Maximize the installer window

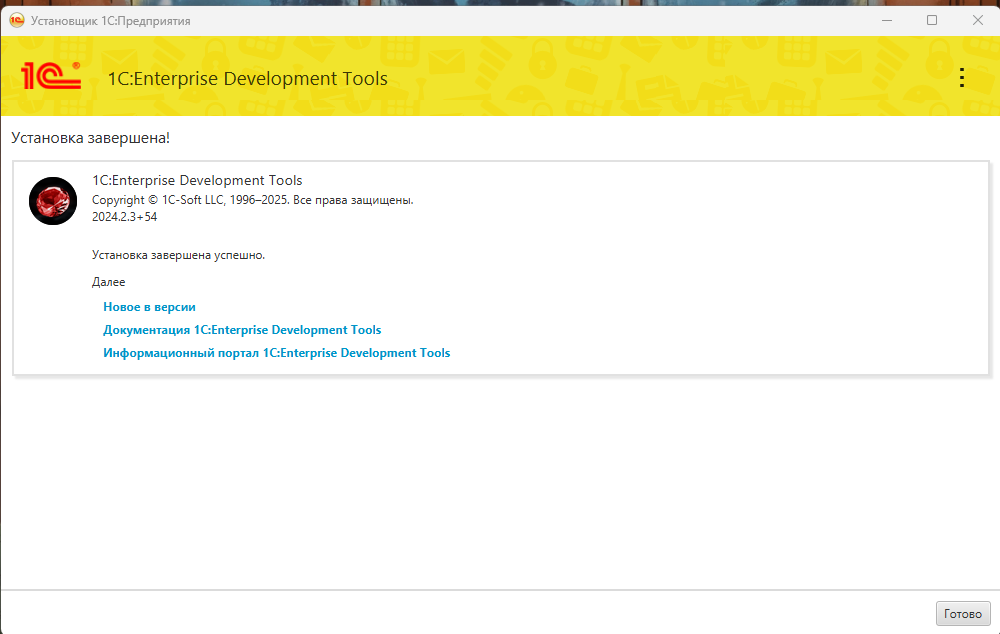[932, 20]
